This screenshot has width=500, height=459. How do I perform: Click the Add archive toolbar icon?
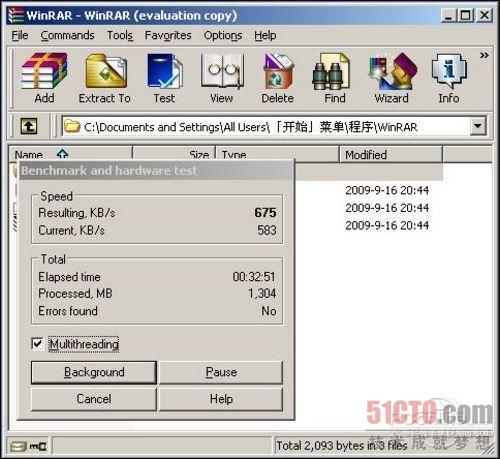click(x=44, y=71)
